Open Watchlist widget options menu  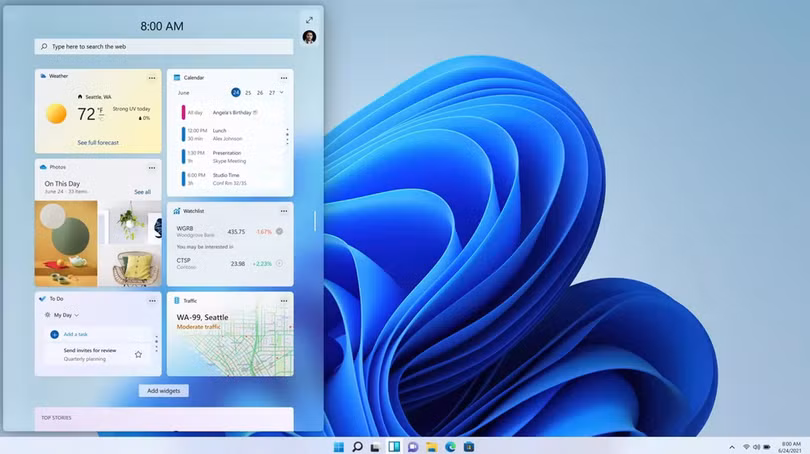284,211
